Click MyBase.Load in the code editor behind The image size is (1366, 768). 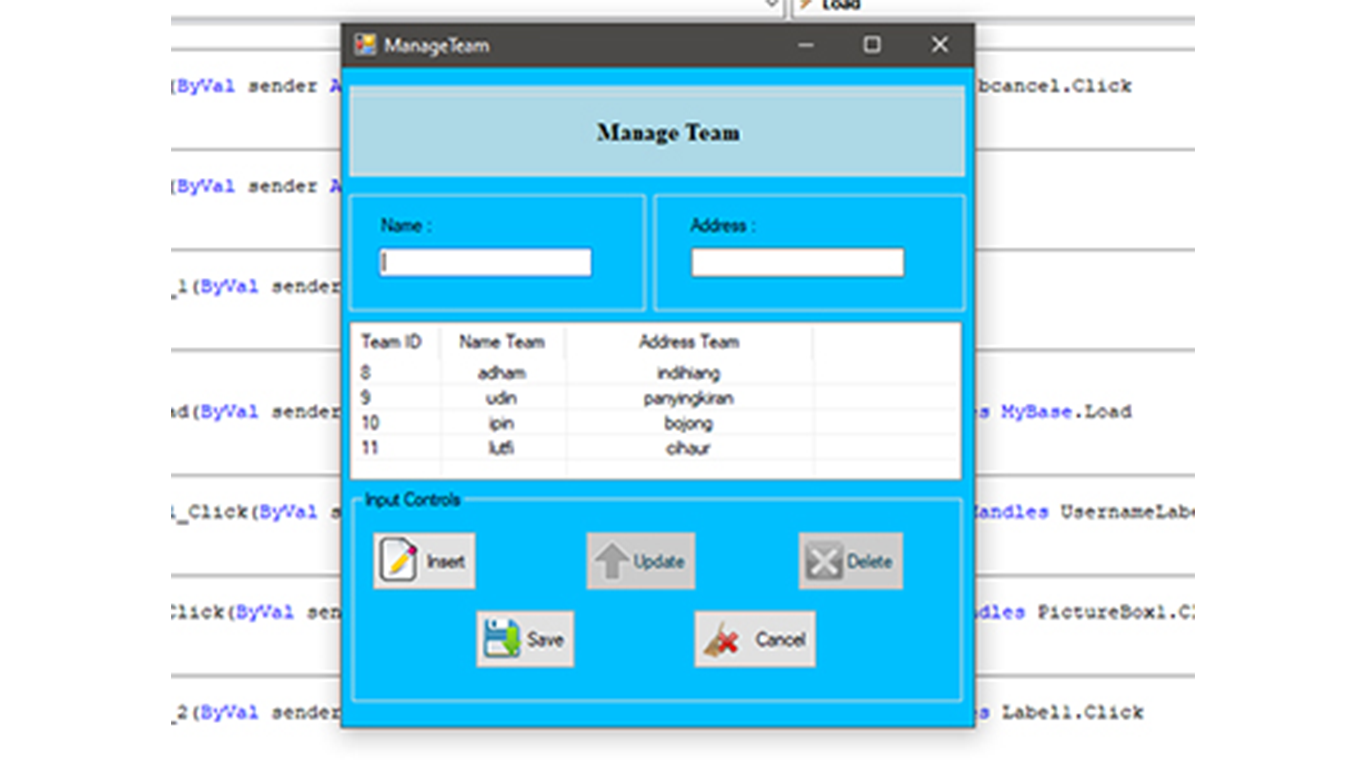click(x=1066, y=411)
